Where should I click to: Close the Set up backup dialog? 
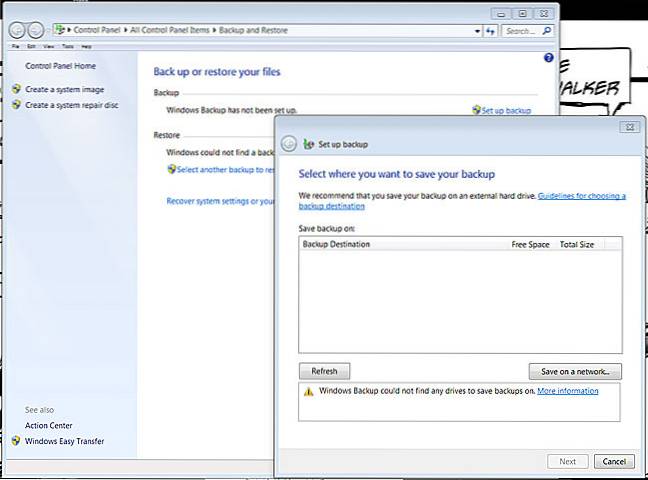[630, 127]
